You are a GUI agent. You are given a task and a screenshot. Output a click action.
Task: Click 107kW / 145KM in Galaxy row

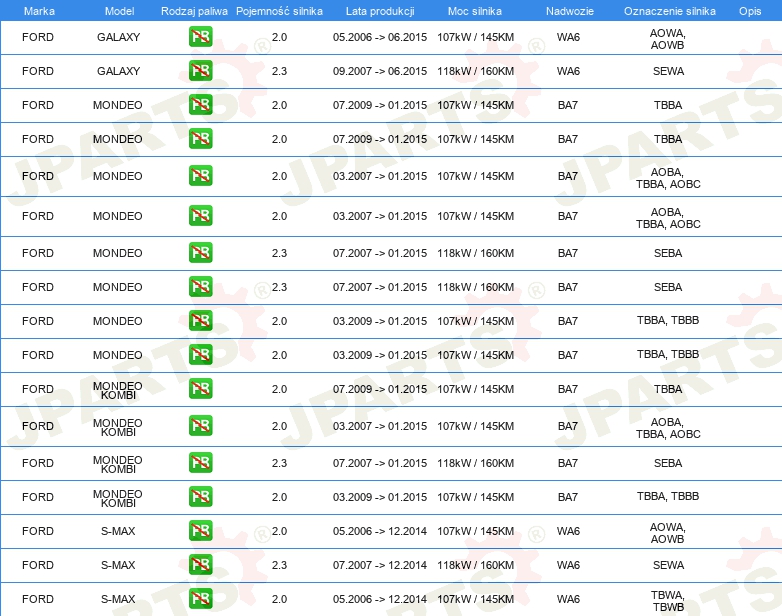(x=475, y=37)
